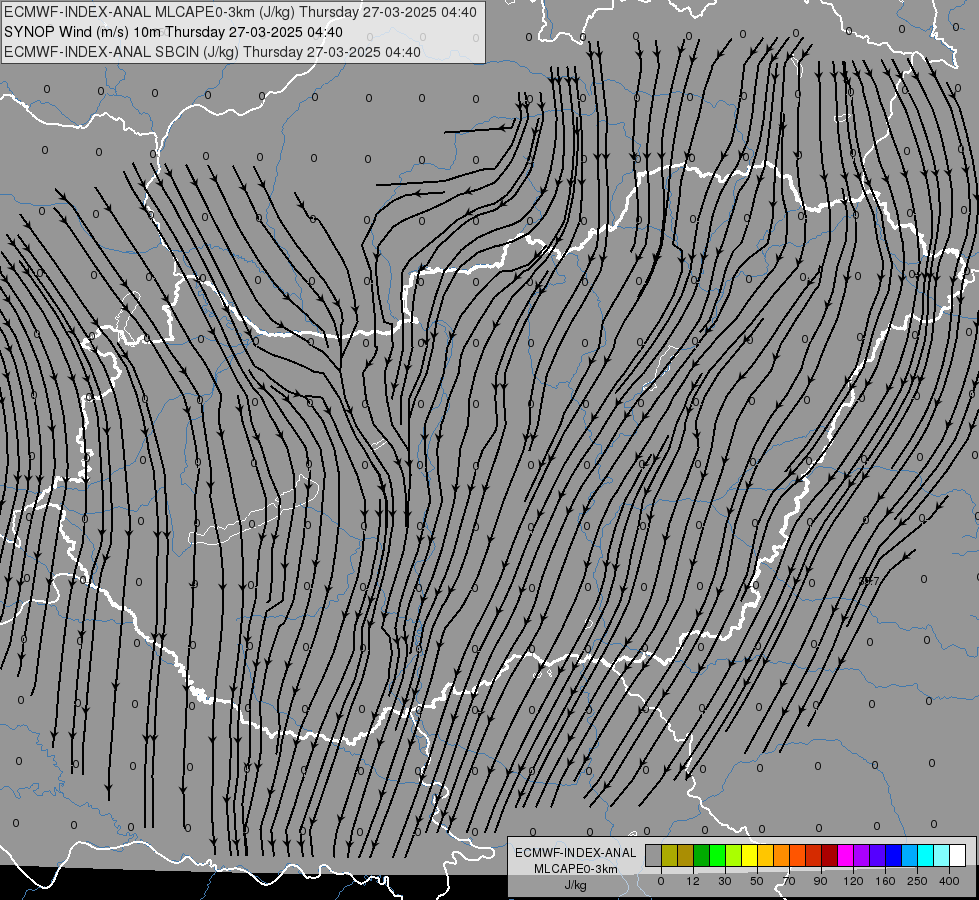Click the legend scale value '250'
Image resolution: width=979 pixels, height=900 pixels.
[917, 881]
